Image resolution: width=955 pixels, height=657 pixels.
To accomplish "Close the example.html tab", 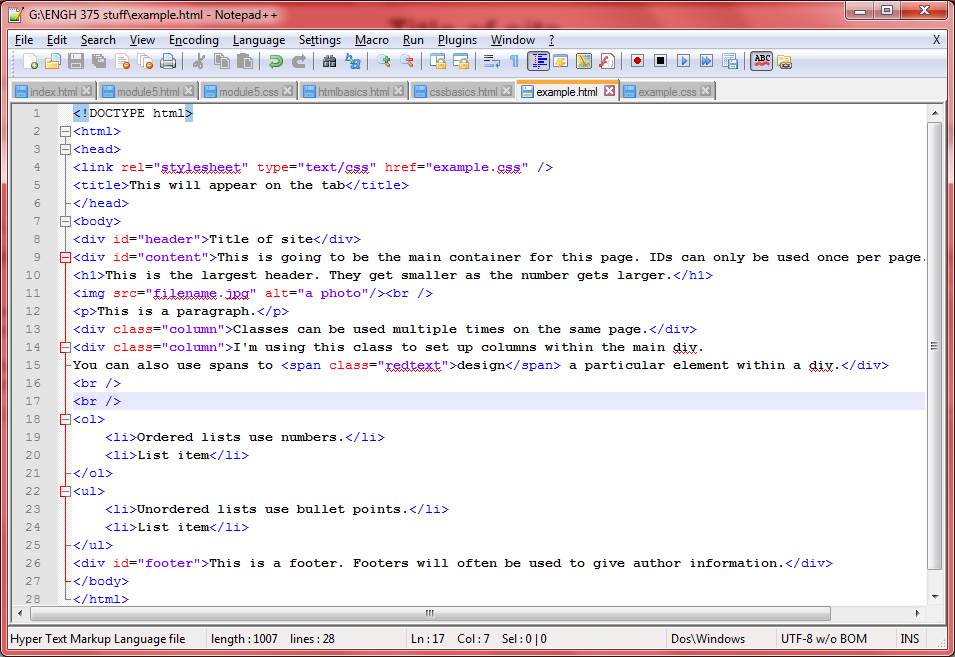I will point(609,91).
